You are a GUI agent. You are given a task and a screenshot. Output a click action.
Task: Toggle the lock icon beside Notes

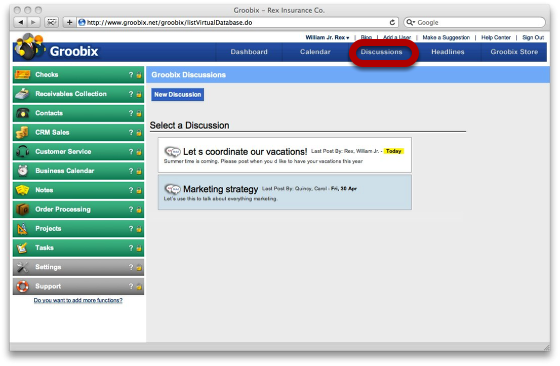tap(139, 191)
